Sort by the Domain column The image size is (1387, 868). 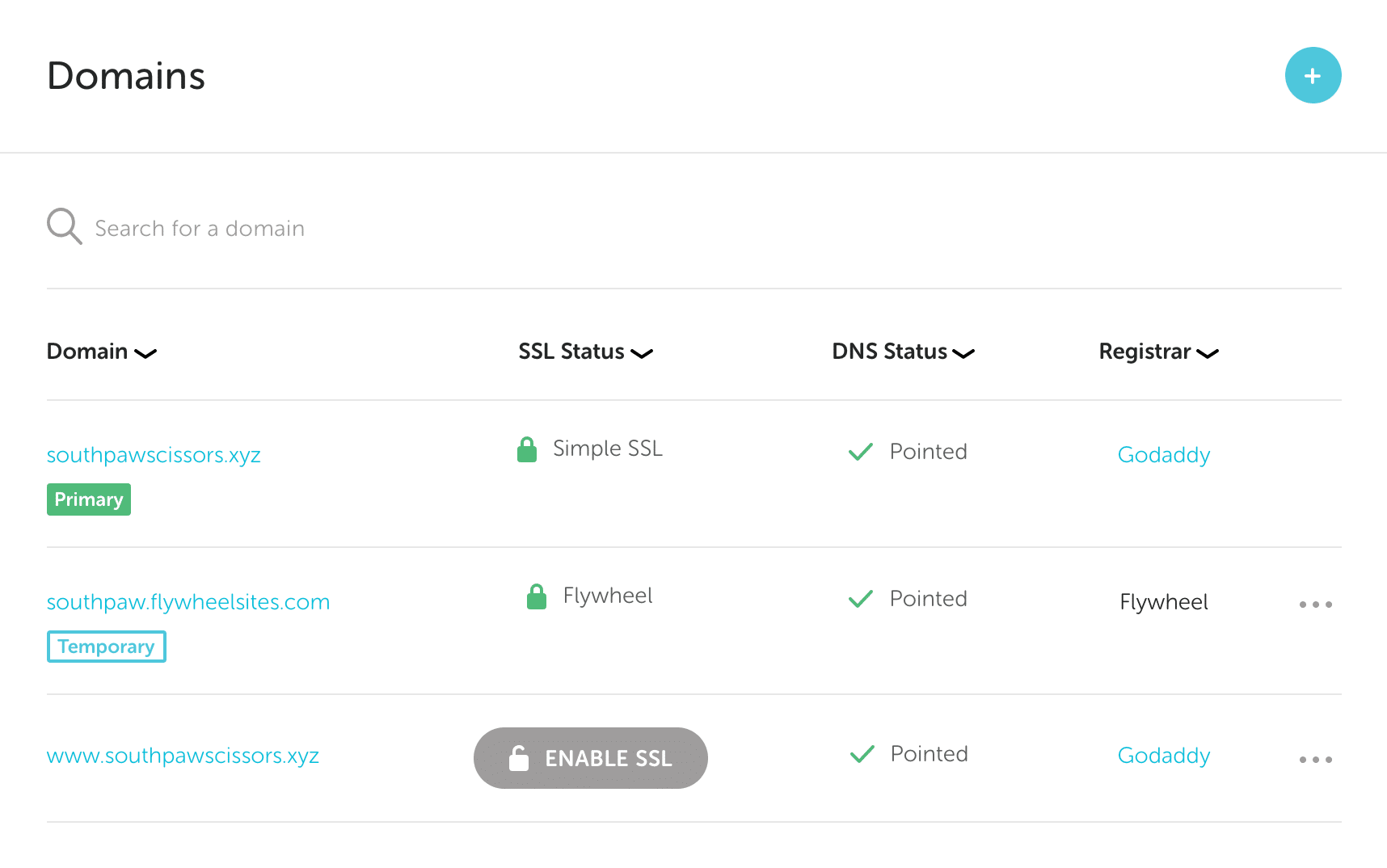101,352
